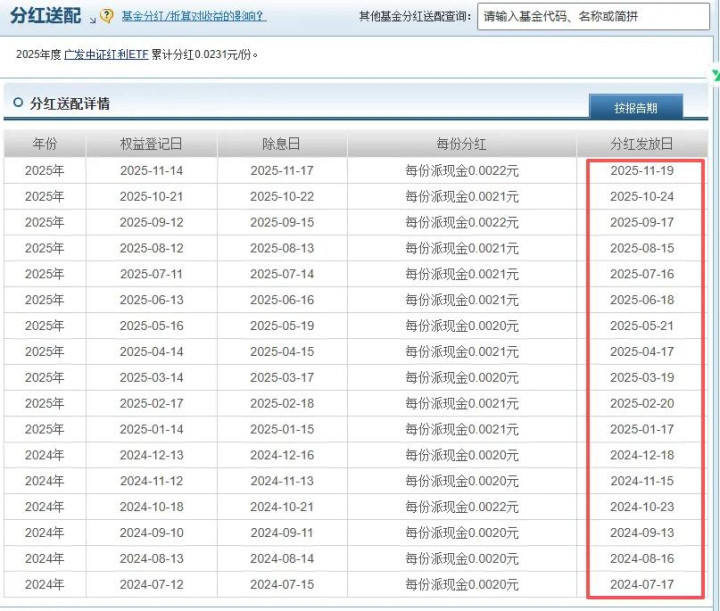Click the circle bullet icon before 分红送配详情

point(17,103)
